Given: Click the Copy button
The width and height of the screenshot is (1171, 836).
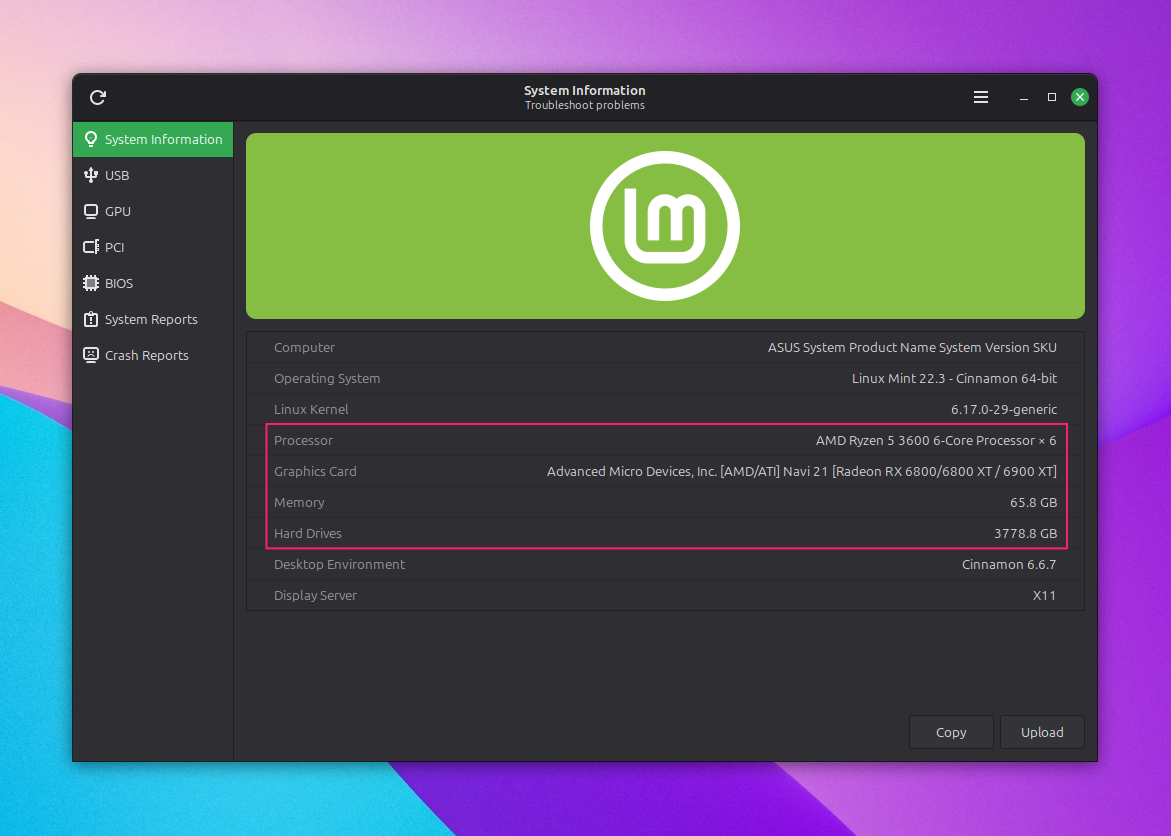Looking at the screenshot, I should pyautogui.click(x=951, y=732).
